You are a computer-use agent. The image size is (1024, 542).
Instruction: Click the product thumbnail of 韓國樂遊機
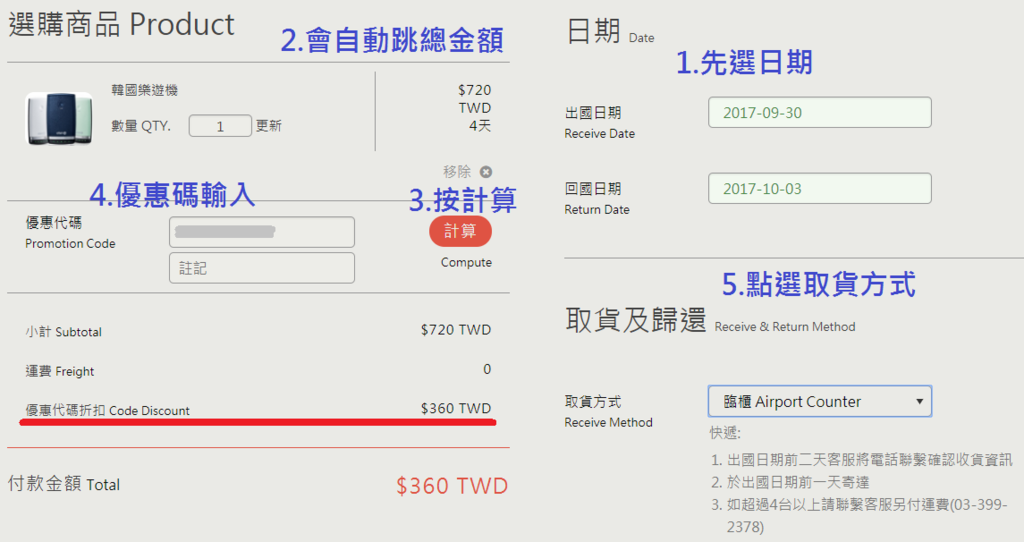pos(59,118)
